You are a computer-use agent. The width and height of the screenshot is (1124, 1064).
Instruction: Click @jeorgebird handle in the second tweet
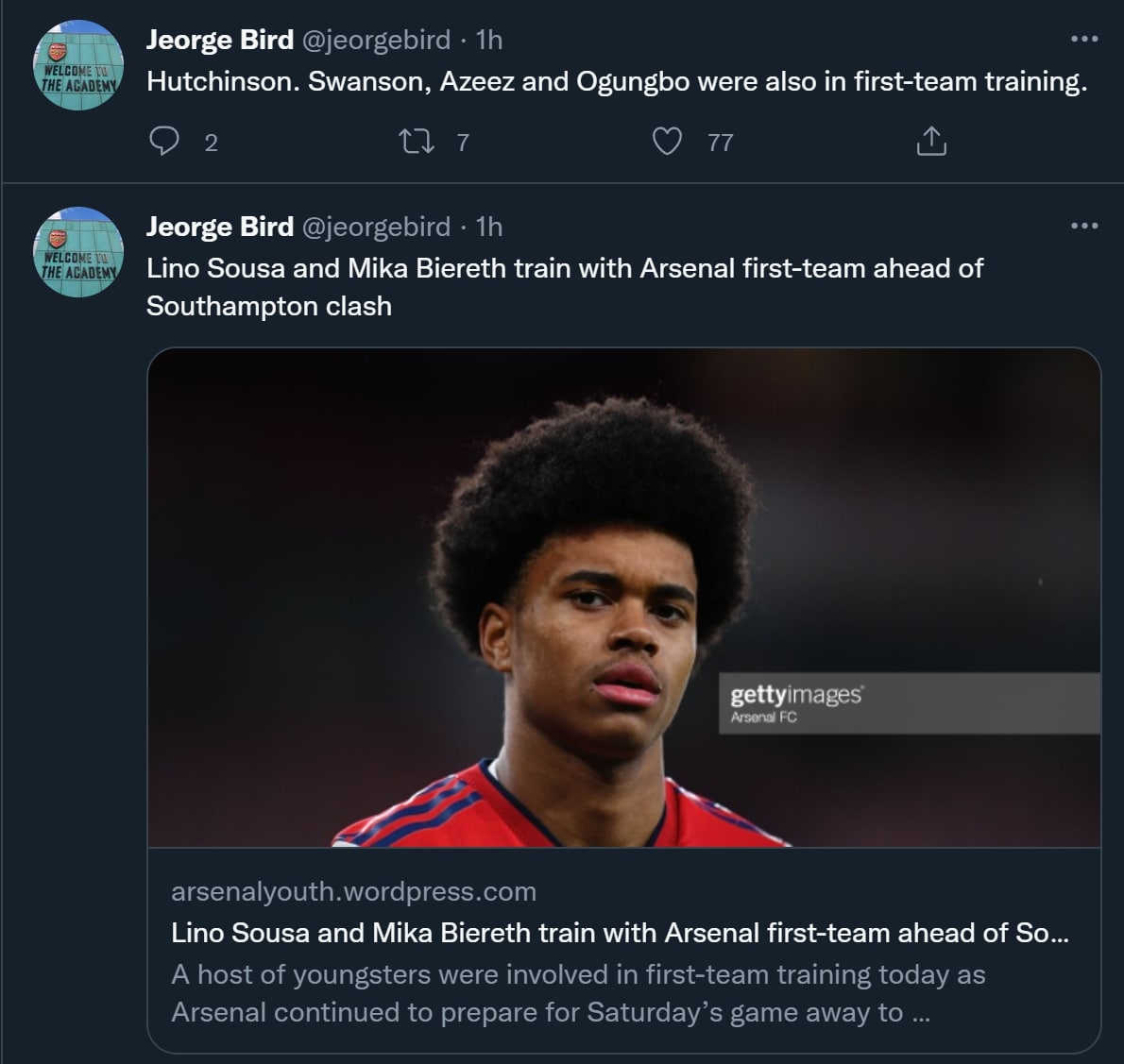point(376,227)
